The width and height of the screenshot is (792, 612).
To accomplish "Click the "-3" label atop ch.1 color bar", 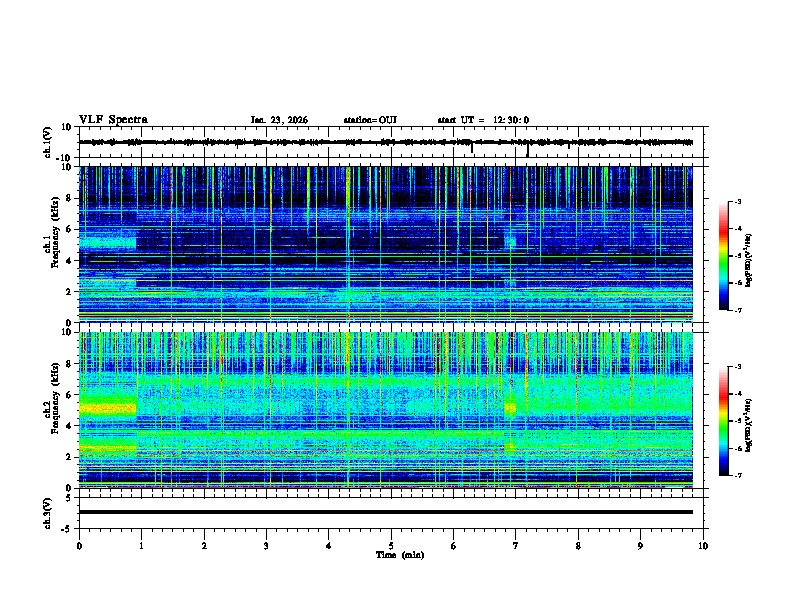I will click(737, 201).
